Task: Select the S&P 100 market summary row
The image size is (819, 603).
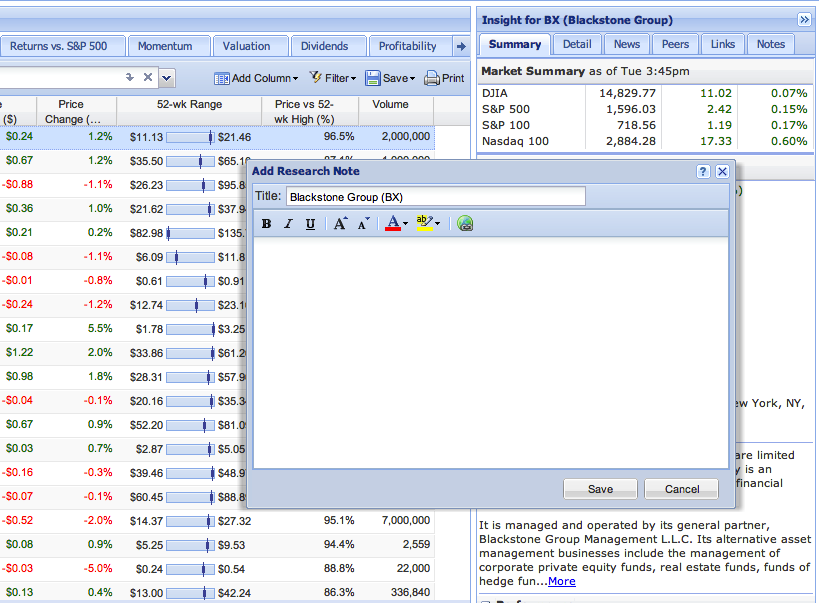Action: pyautogui.click(x=645, y=125)
